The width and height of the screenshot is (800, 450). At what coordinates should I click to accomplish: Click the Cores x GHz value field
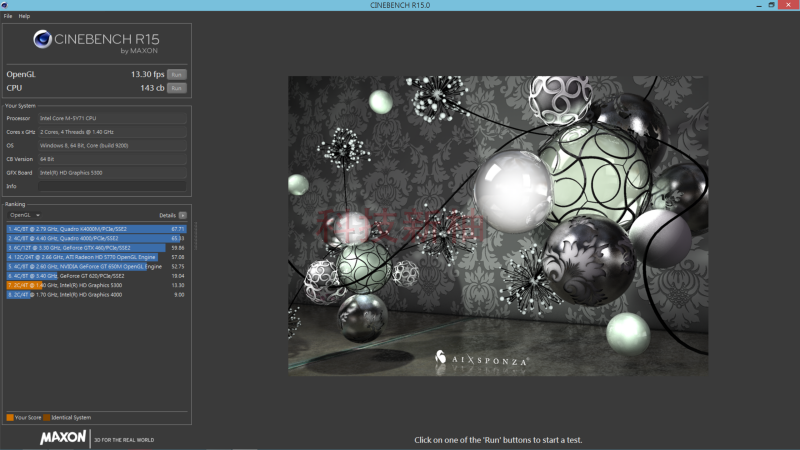112,132
